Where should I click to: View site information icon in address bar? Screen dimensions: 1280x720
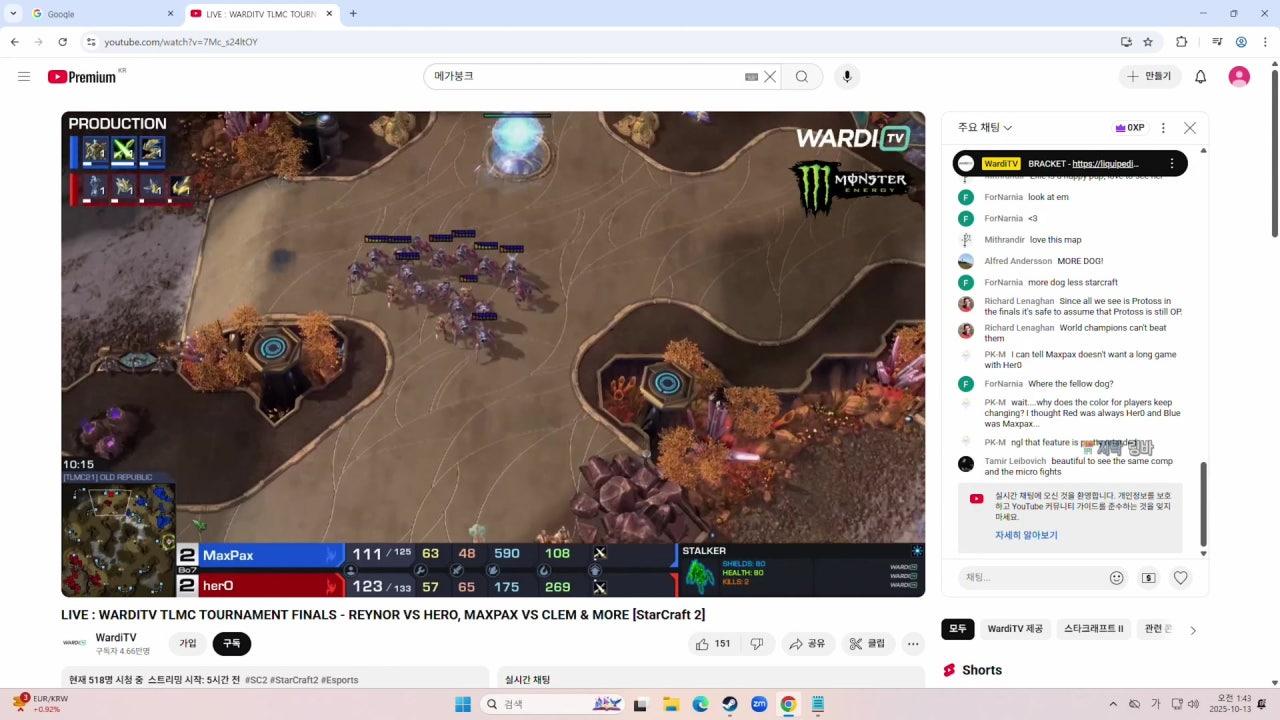click(90, 42)
